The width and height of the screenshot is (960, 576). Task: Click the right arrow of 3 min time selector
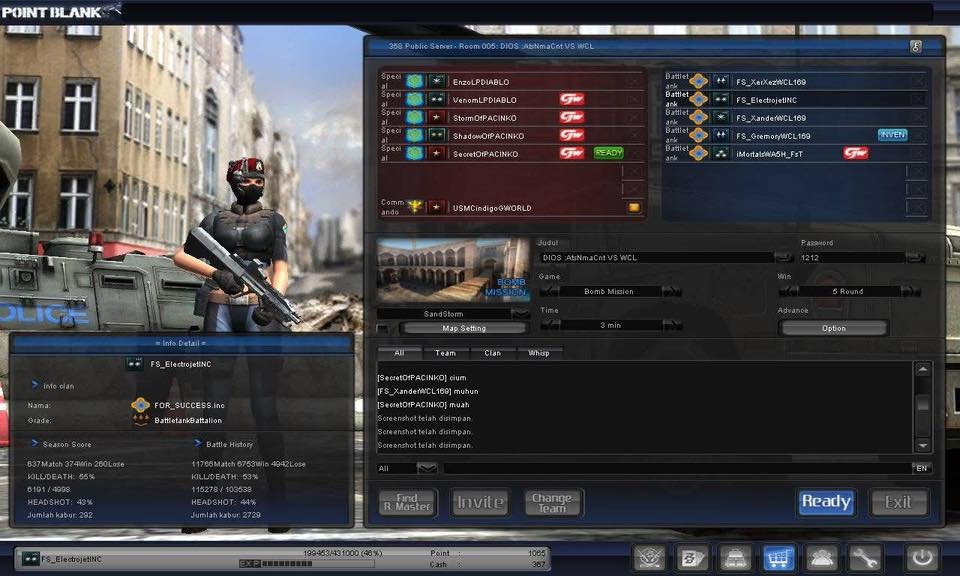(x=672, y=325)
